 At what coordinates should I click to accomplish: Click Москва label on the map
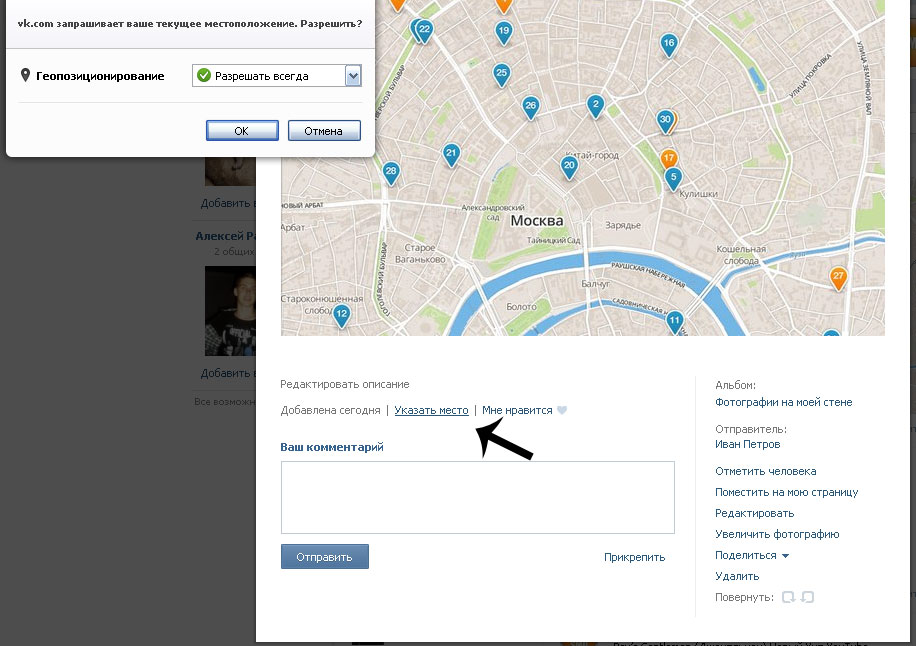(537, 221)
